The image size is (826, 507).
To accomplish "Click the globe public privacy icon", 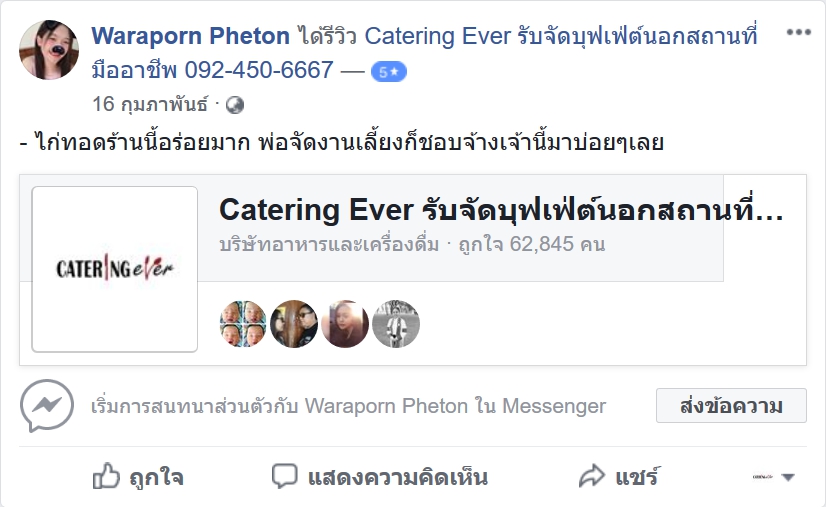I will [235, 105].
